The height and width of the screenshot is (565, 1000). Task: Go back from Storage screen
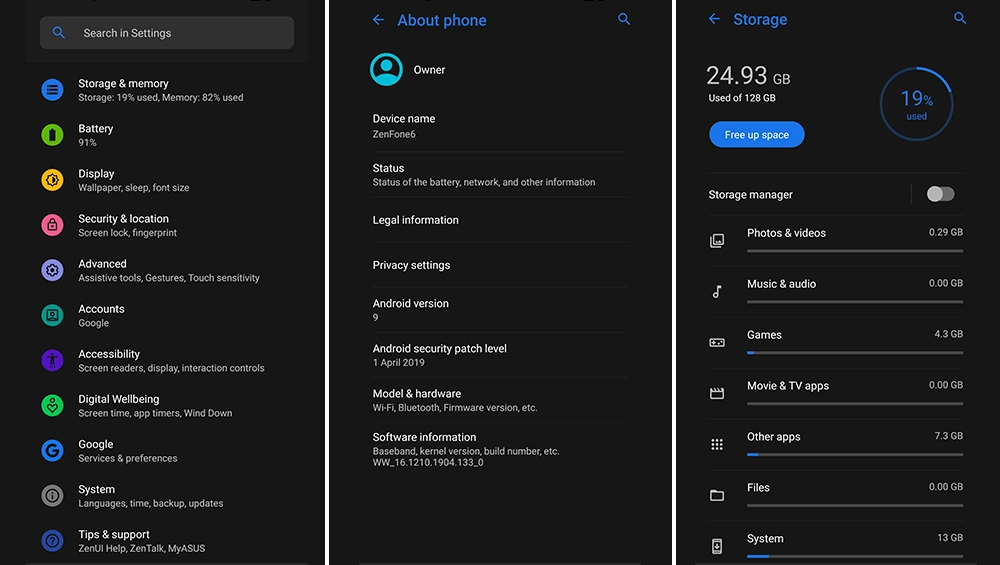pos(714,20)
